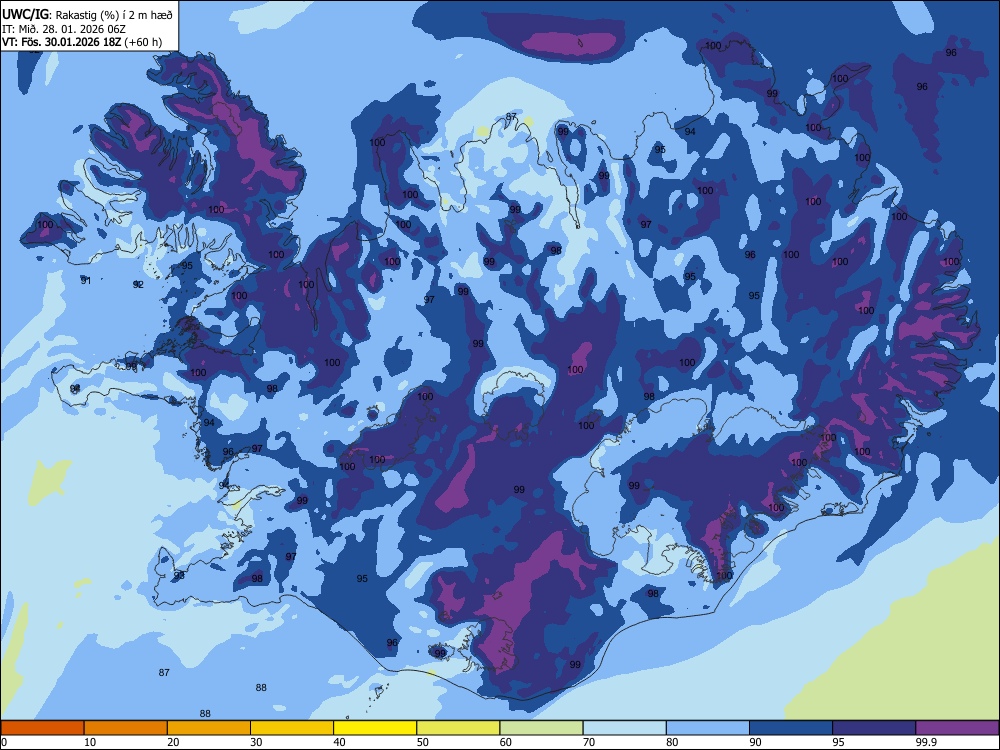Click the title text 'Rakastig (%) í 2 m hæð'
The width and height of the screenshot is (1000, 750).
(x=114, y=15)
